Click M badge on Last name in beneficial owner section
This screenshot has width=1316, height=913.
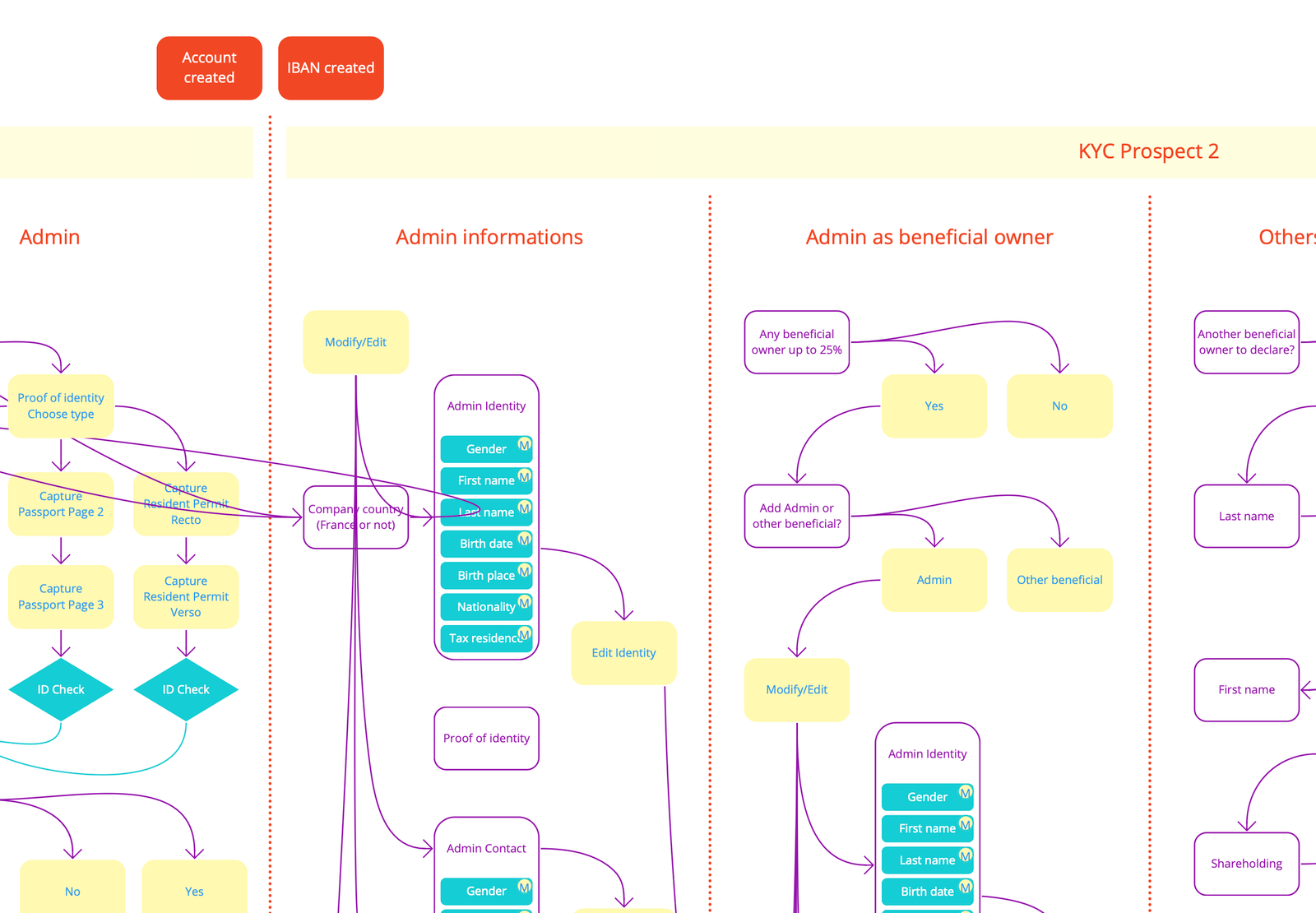click(966, 856)
